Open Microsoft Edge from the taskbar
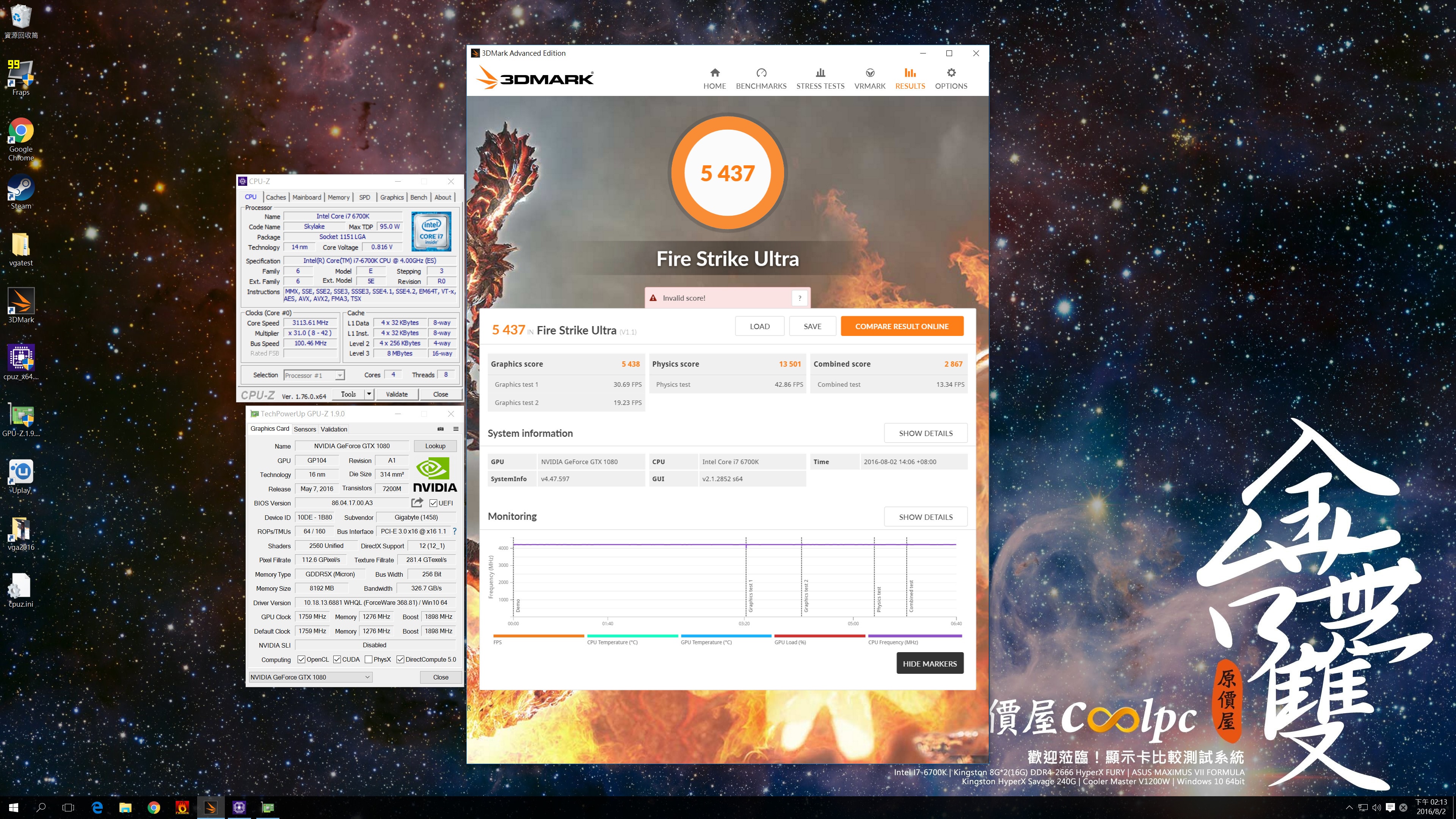Screen dimensions: 1456x819 tap(97, 808)
